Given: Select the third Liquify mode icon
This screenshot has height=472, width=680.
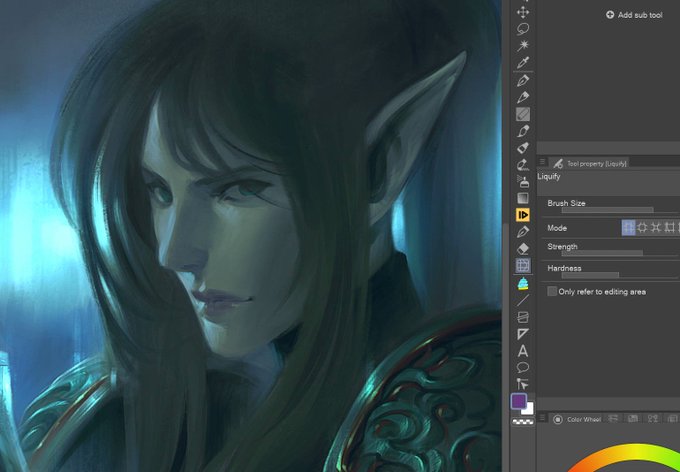Looking at the screenshot, I should tap(656, 228).
